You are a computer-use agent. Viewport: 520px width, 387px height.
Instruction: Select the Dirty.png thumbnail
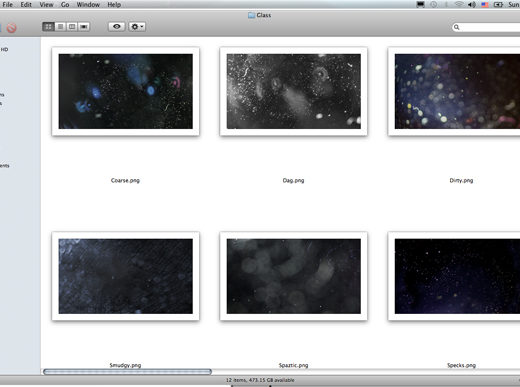click(x=454, y=91)
